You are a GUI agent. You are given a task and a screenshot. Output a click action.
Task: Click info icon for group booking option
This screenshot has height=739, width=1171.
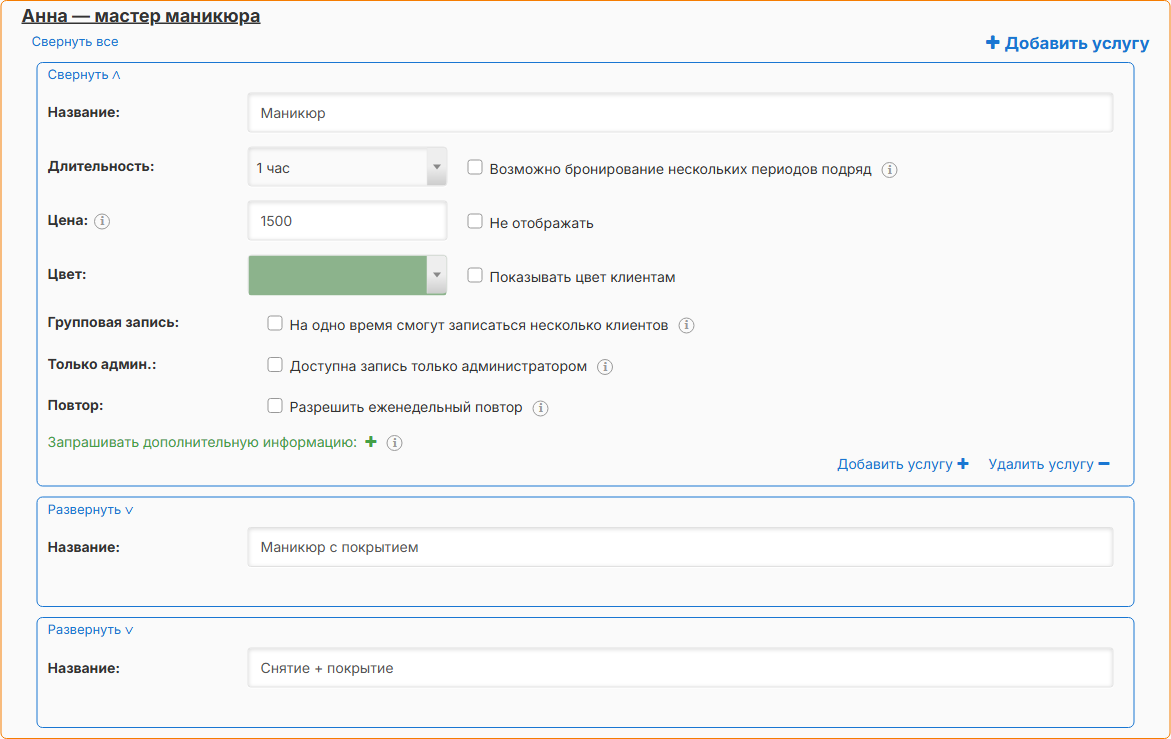[x=686, y=325]
